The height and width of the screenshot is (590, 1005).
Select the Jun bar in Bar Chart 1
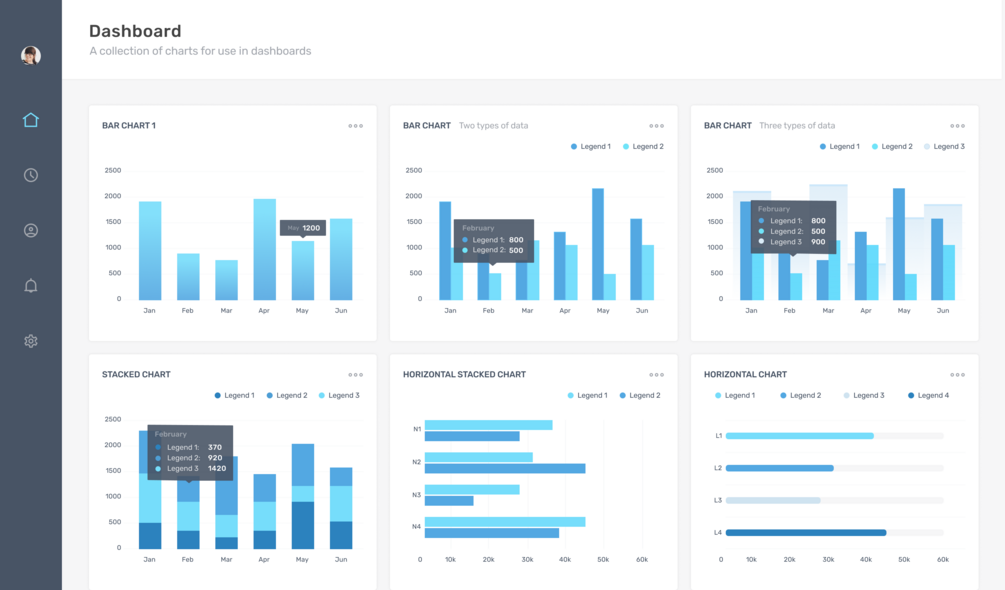(x=341, y=259)
